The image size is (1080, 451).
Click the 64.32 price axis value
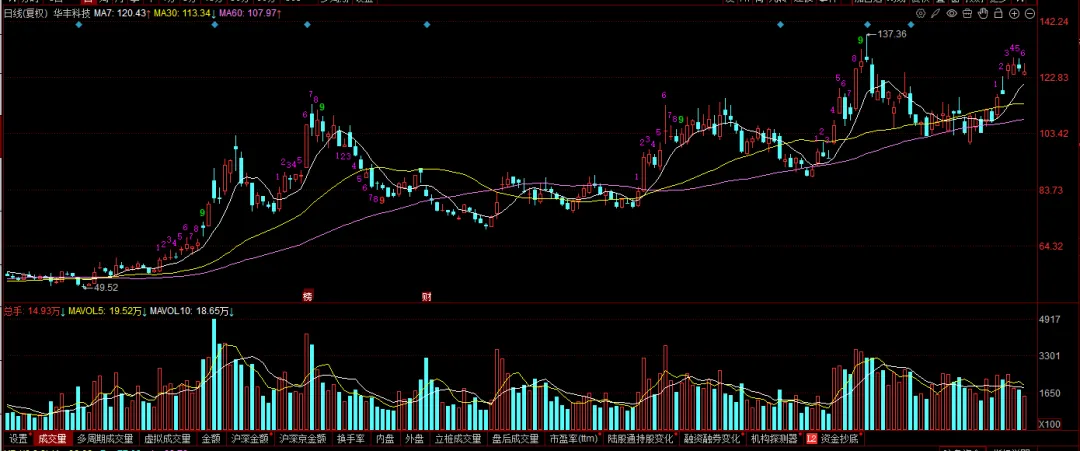(x=1052, y=246)
